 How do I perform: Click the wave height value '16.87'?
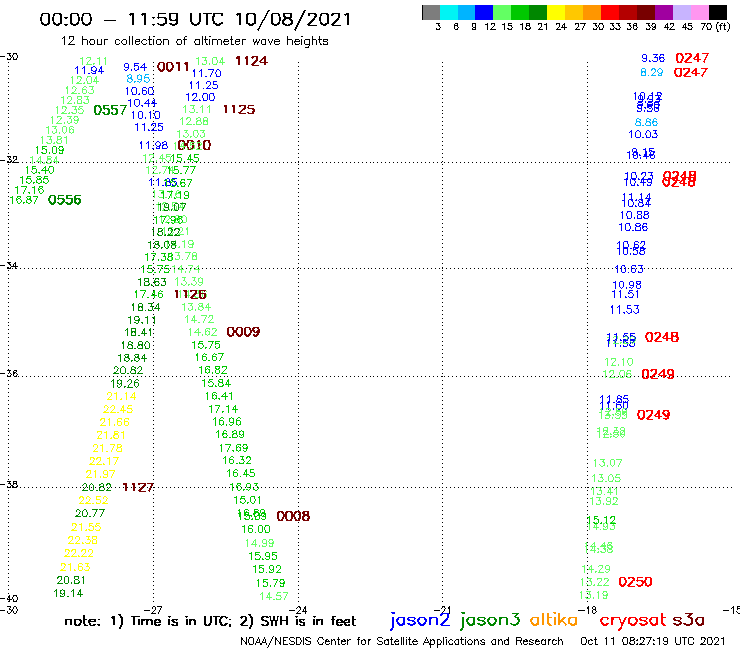pos(24,200)
